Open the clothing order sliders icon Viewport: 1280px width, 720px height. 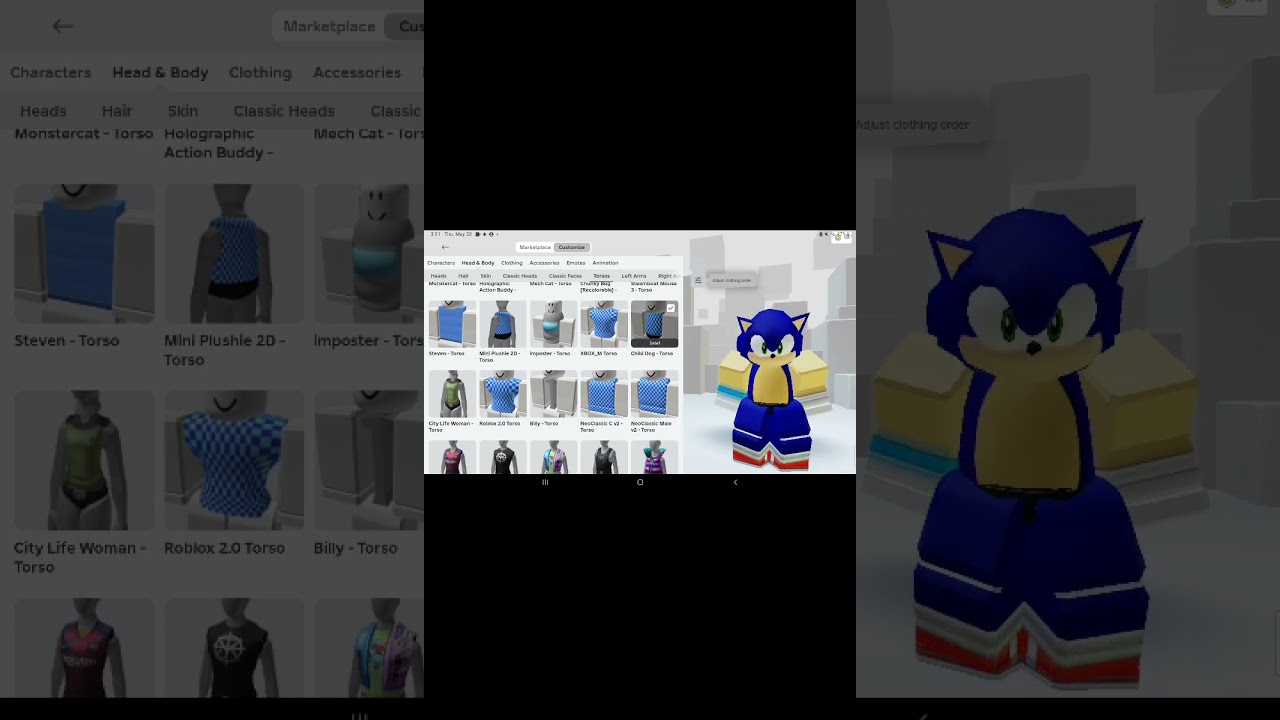(x=698, y=280)
